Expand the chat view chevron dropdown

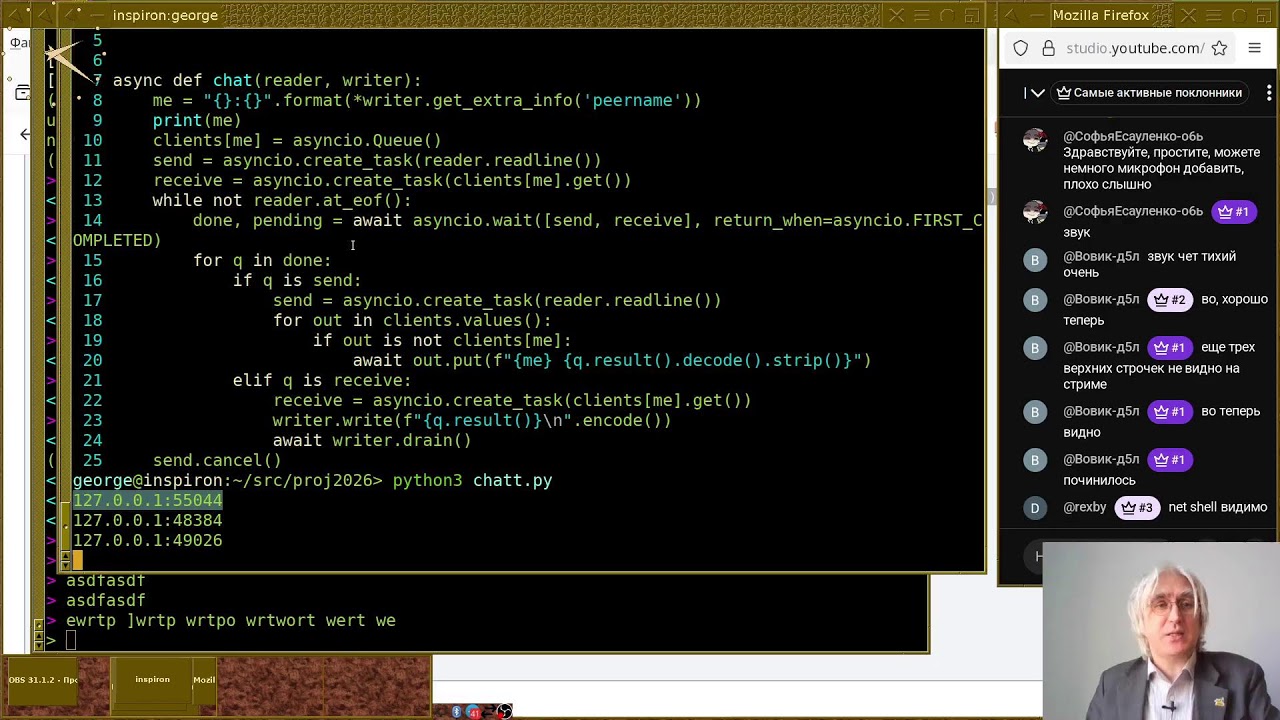click(x=1037, y=93)
